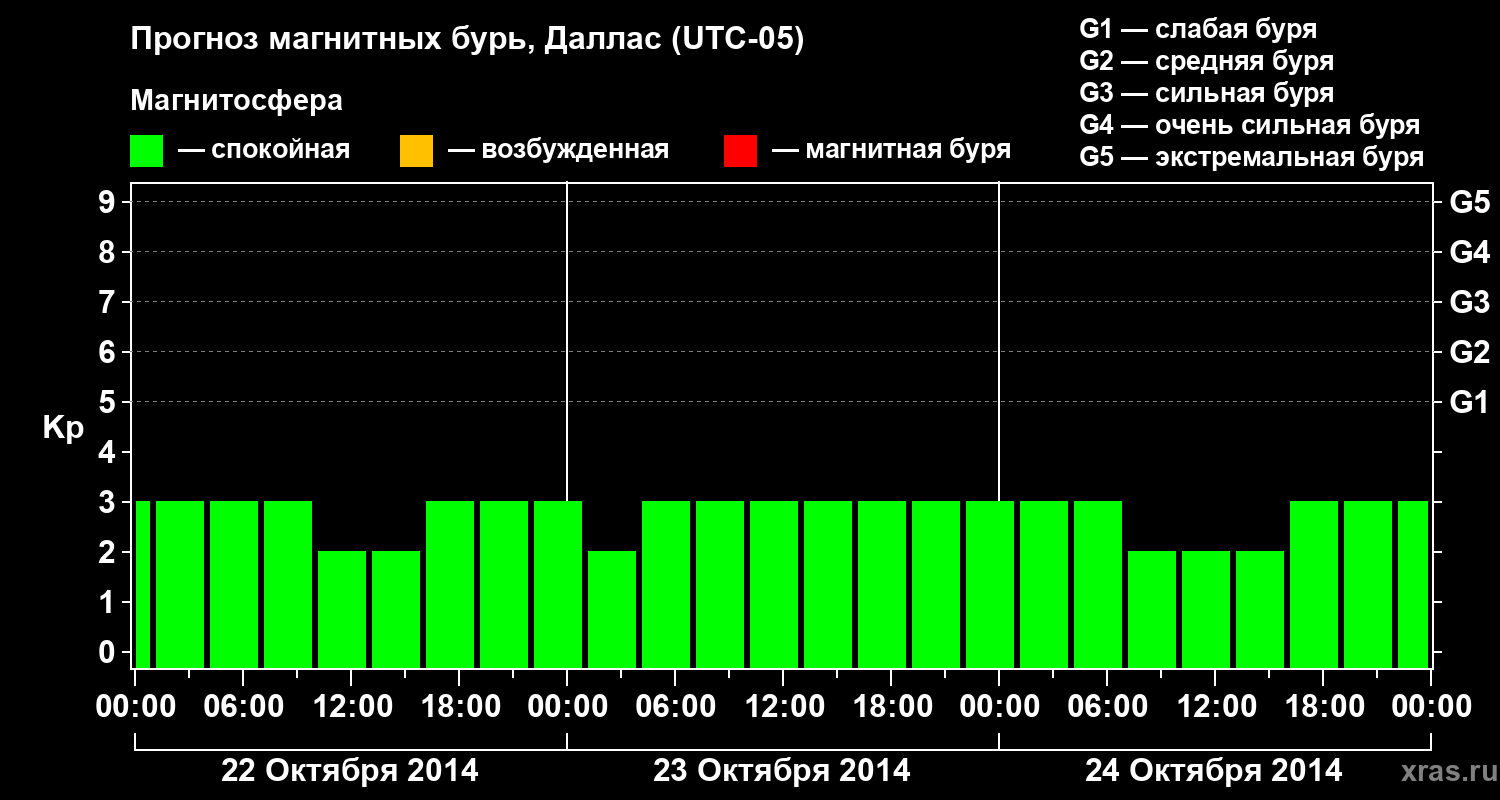Click the right-axis 'G2' storm level label

[x=1470, y=352]
